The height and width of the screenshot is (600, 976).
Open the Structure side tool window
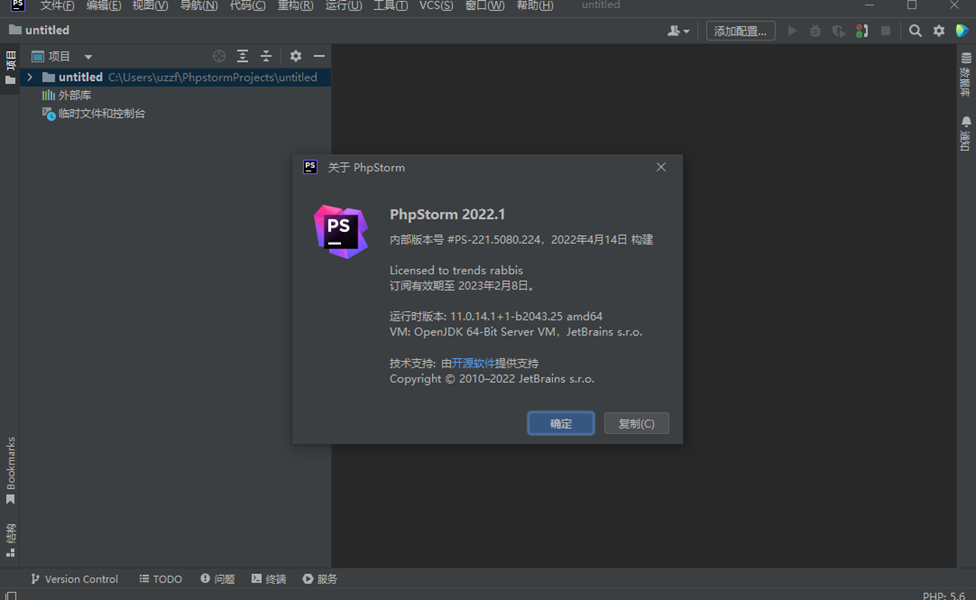pyautogui.click(x=11, y=540)
